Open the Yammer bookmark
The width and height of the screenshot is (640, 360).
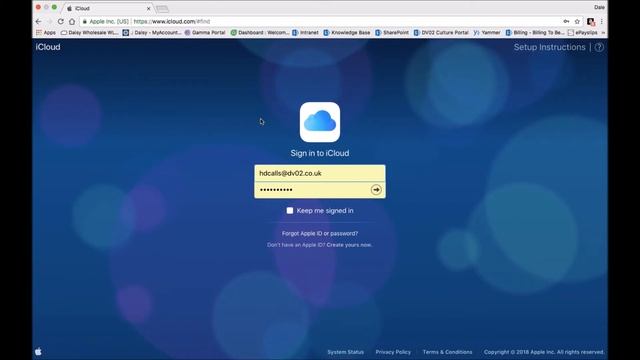pos(487,33)
